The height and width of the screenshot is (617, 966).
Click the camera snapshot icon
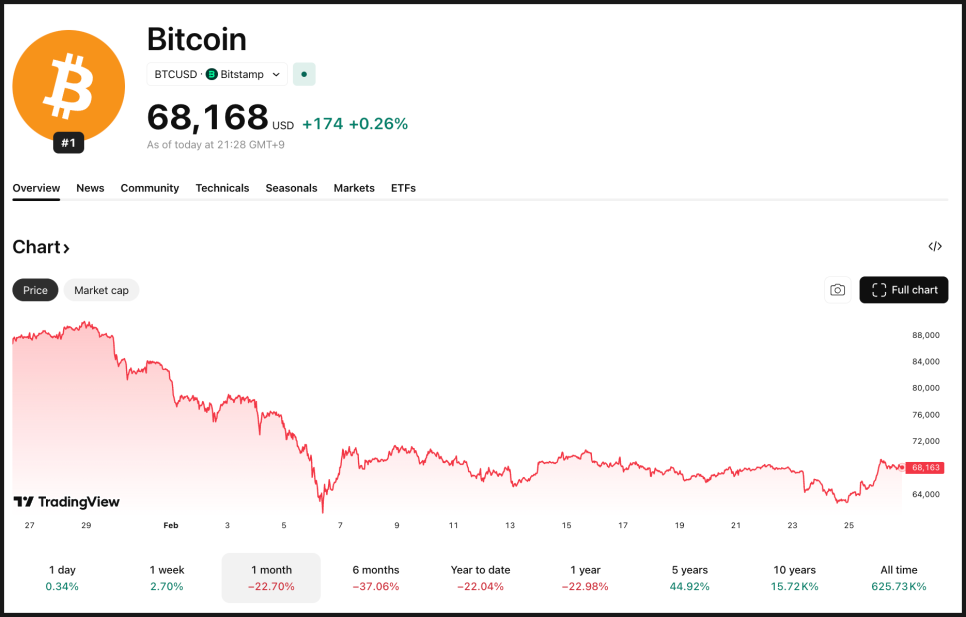(837, 290)
